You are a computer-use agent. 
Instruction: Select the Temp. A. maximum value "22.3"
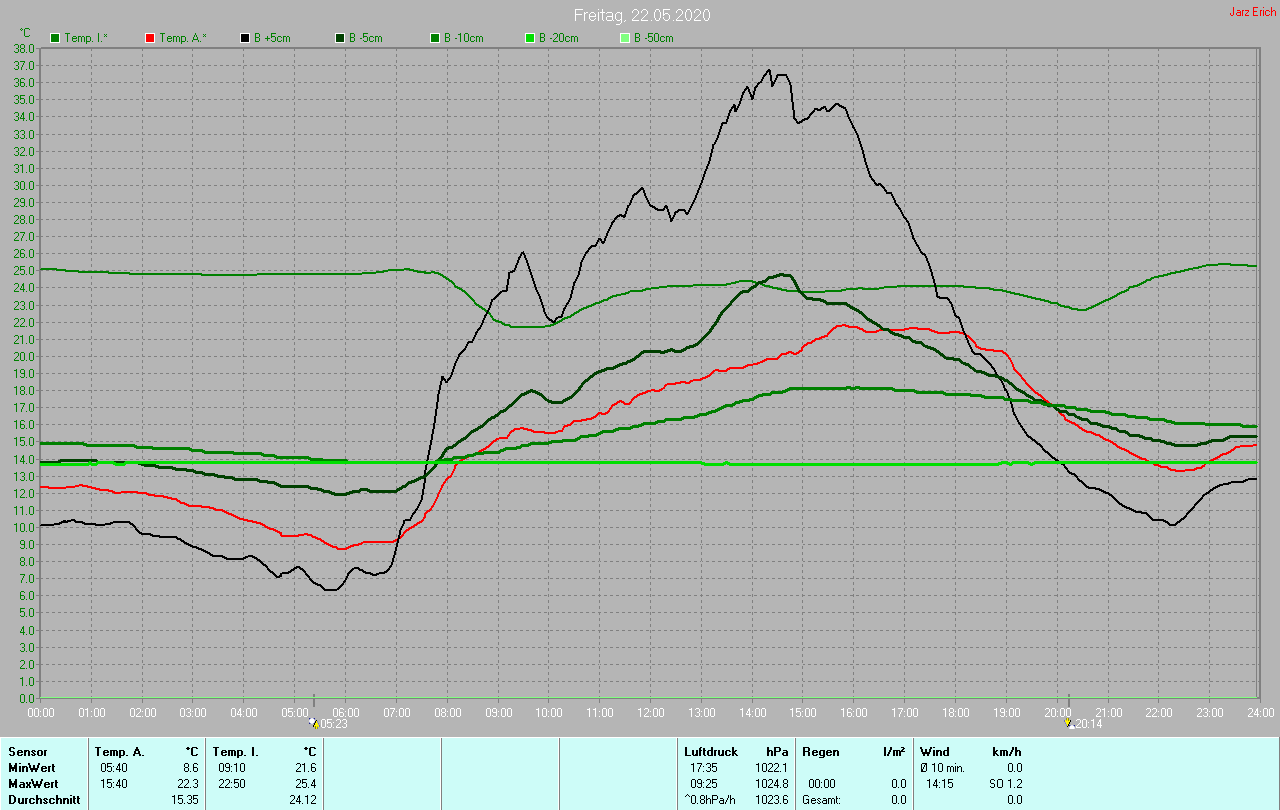point(188,784)
